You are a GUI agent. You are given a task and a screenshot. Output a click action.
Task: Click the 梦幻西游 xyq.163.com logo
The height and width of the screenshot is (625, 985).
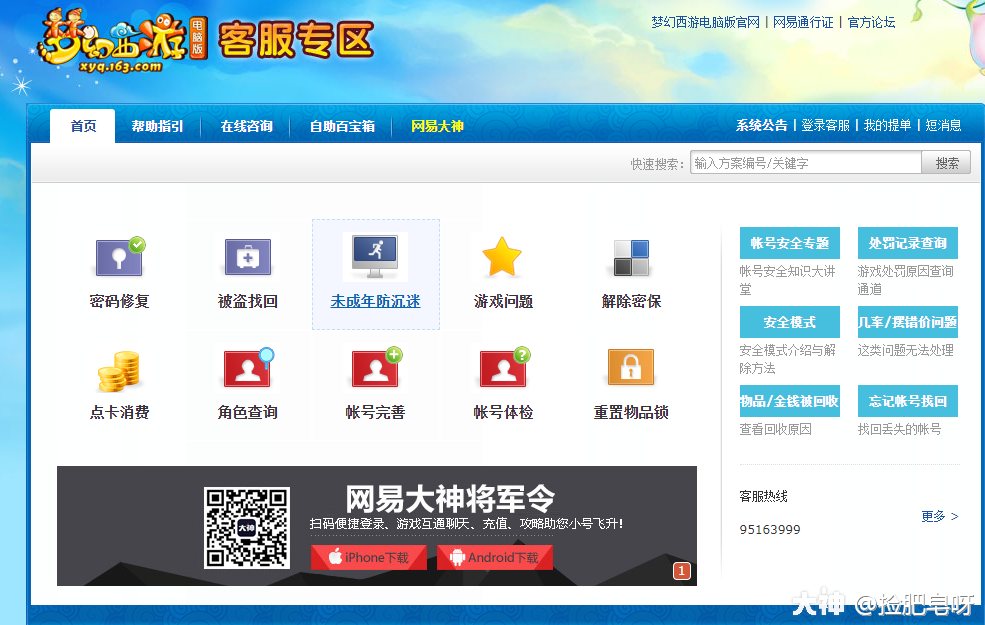pyautogui.click(x=123, y=41)
